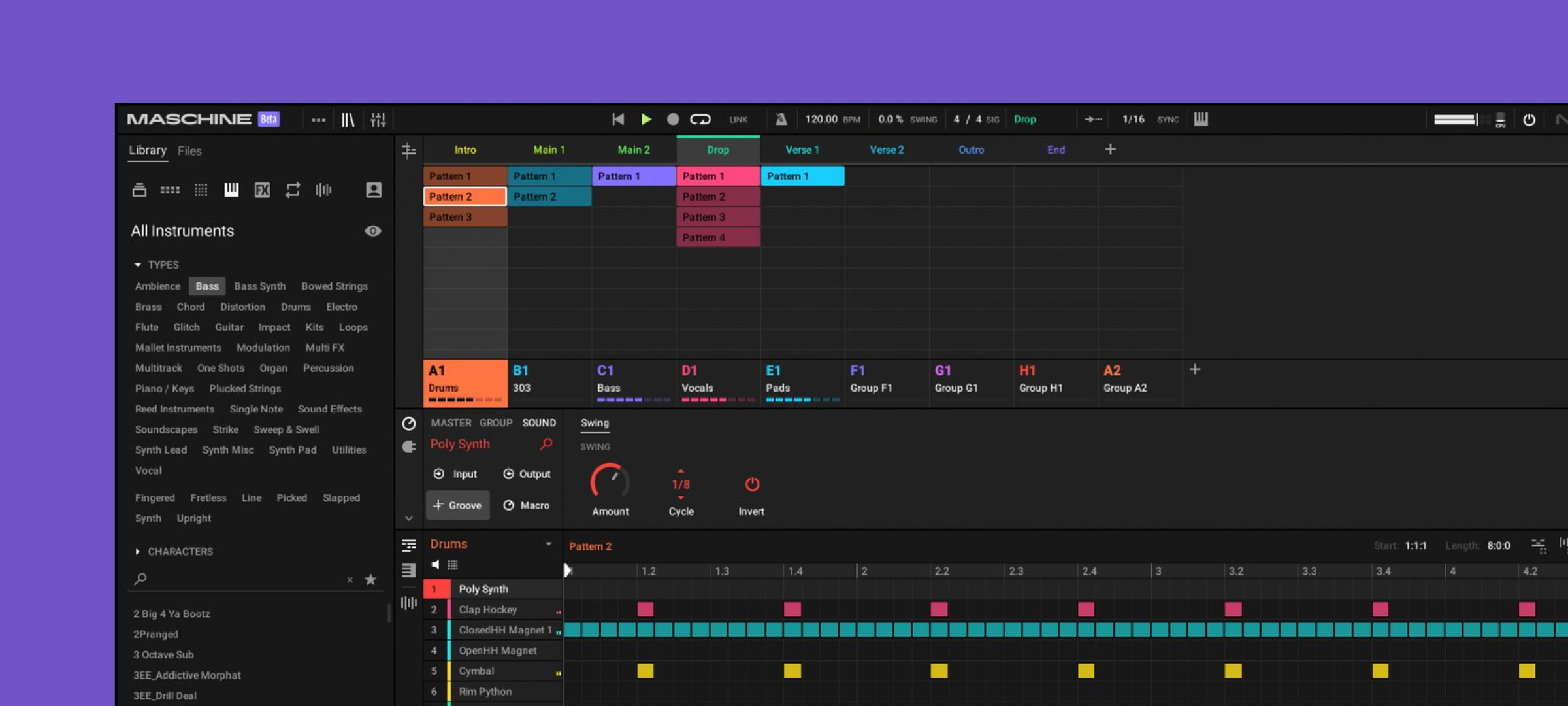1568x706 pixels.
Task: Click the follow playhead arrow icon
Action: [x=1093, y=119]
